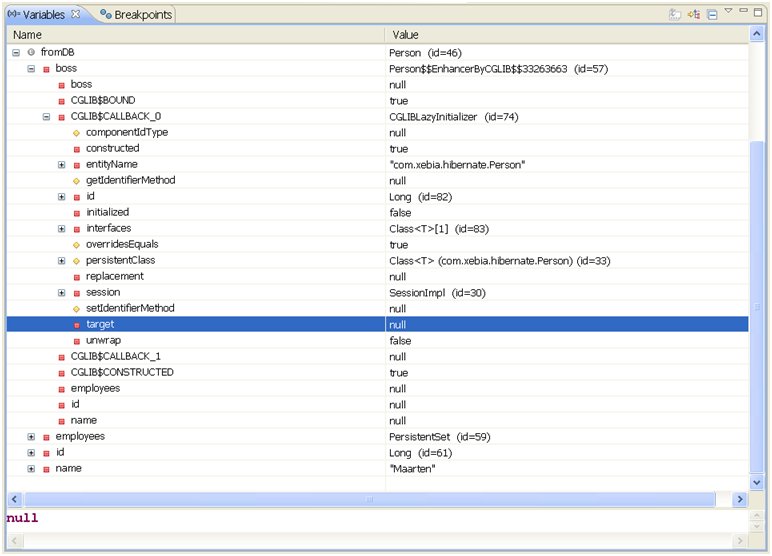Click value Person (id=46)
Screen dimensions: 772x556
[425, 53]
